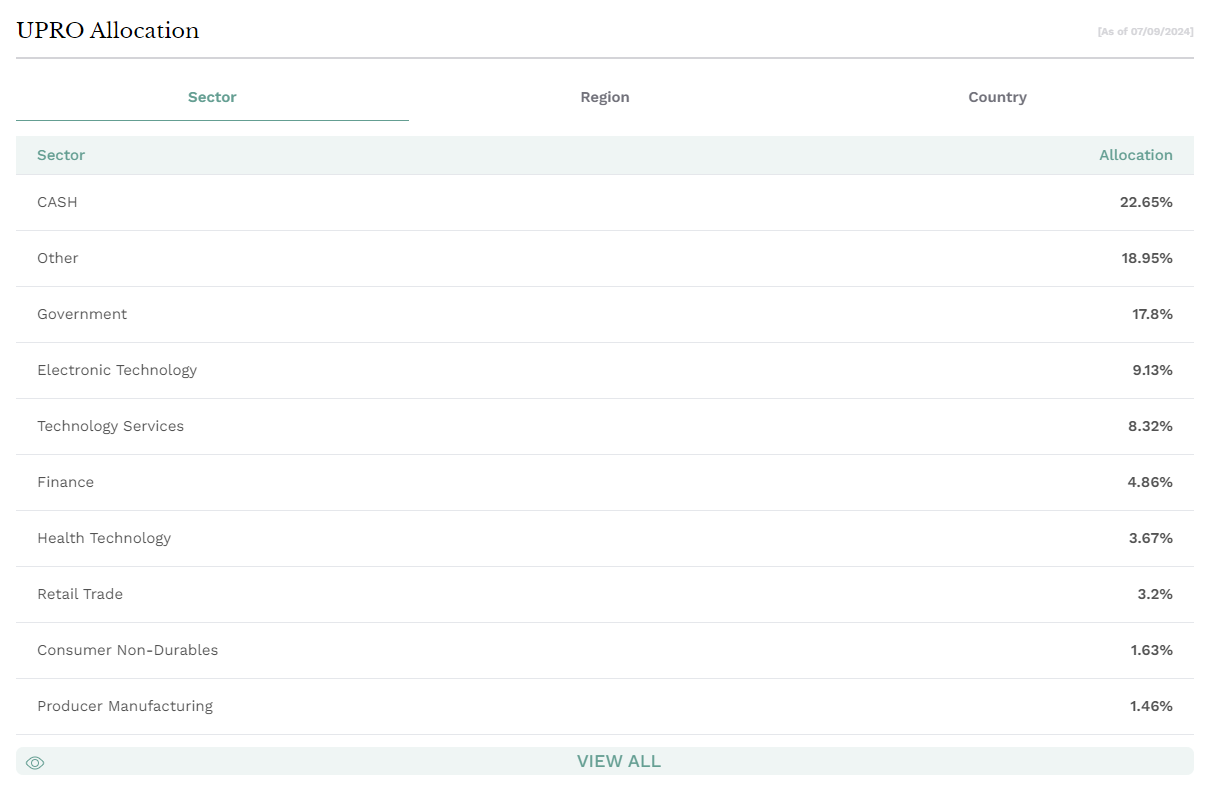Switch to the Region tab
The height and width of the screenshot is (792, 1209).
pos(605,97)
